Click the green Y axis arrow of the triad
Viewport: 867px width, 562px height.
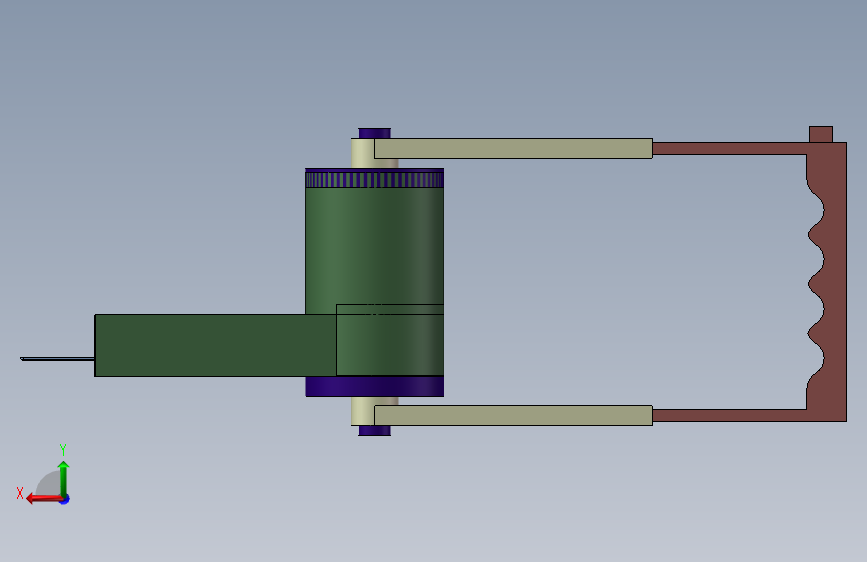coord(64,478)
